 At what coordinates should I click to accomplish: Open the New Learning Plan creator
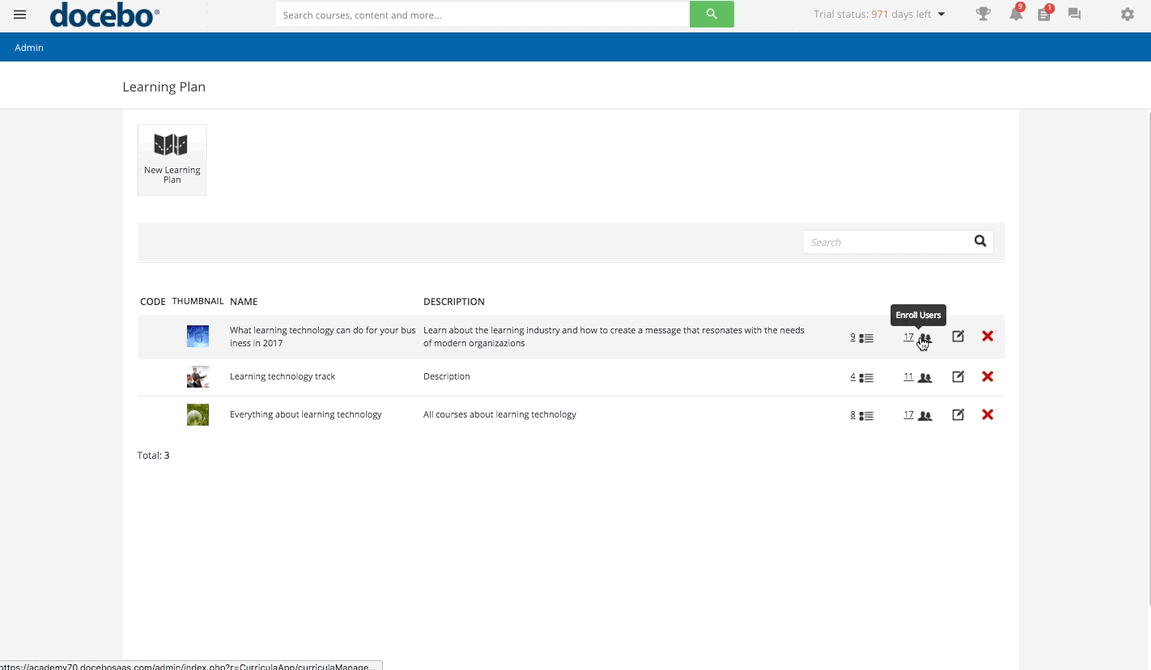(171, 158)
